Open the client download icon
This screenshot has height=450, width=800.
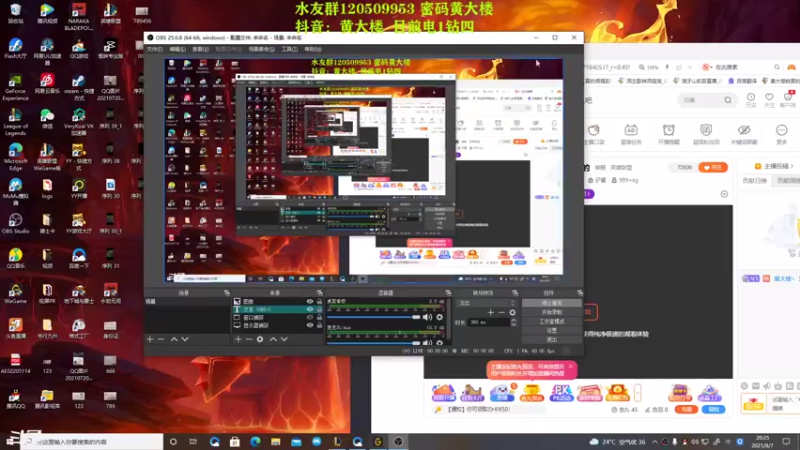click(x=788, y=99)
